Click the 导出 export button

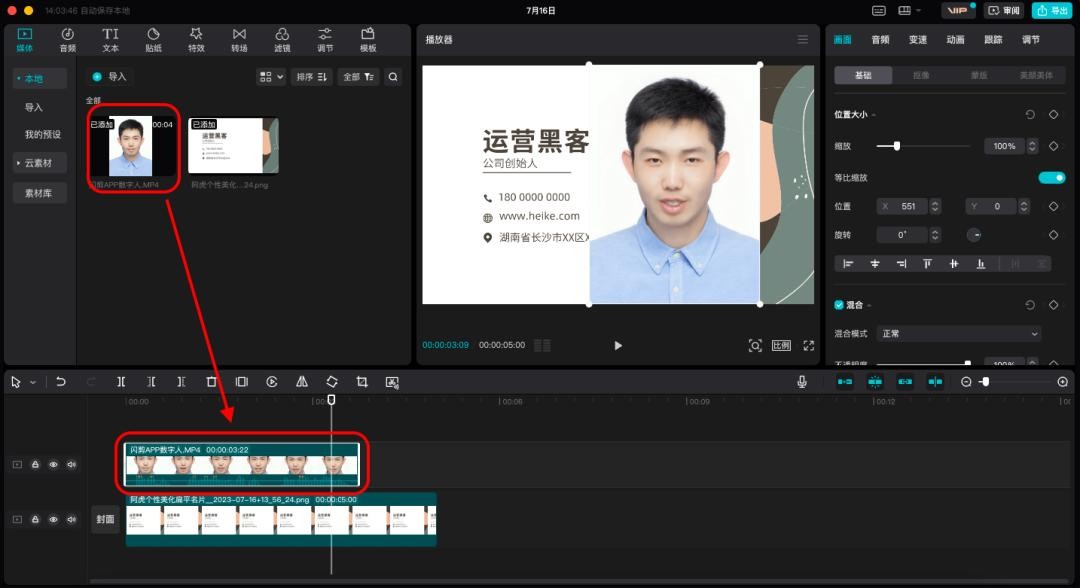(x=1053, y=11)
